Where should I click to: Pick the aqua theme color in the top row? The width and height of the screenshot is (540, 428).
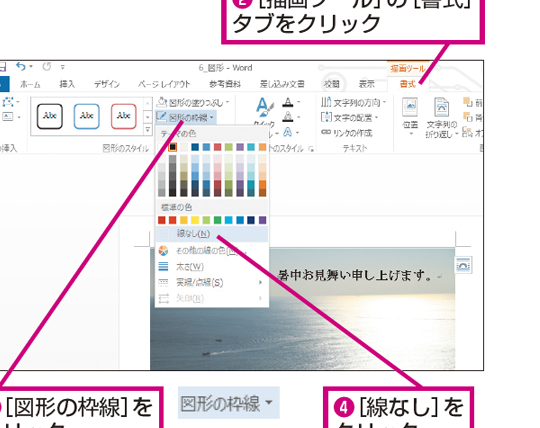tap(251, 147)
